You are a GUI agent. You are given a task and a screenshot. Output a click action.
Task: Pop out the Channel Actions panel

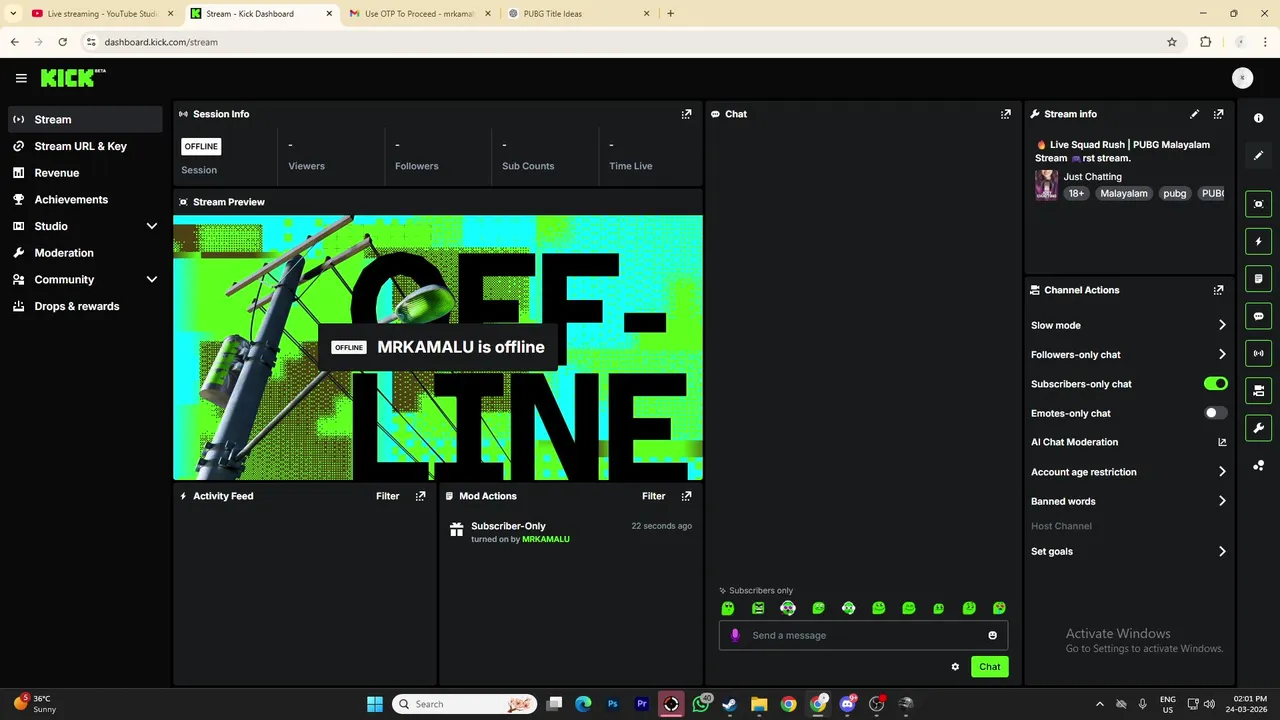(x=1218, y=290)
